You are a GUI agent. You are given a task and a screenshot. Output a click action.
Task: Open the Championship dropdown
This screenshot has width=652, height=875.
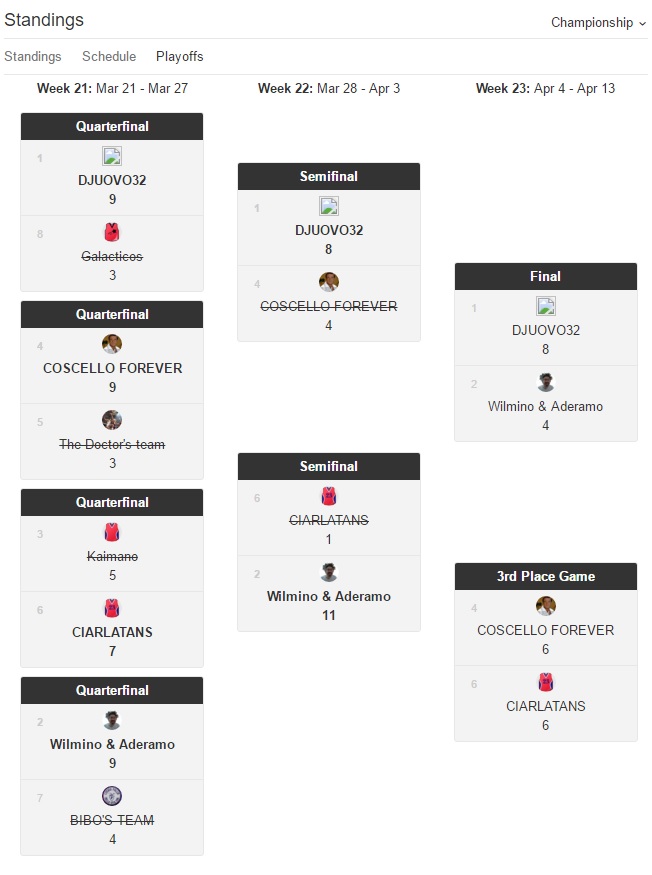click(x=598, y=22)
